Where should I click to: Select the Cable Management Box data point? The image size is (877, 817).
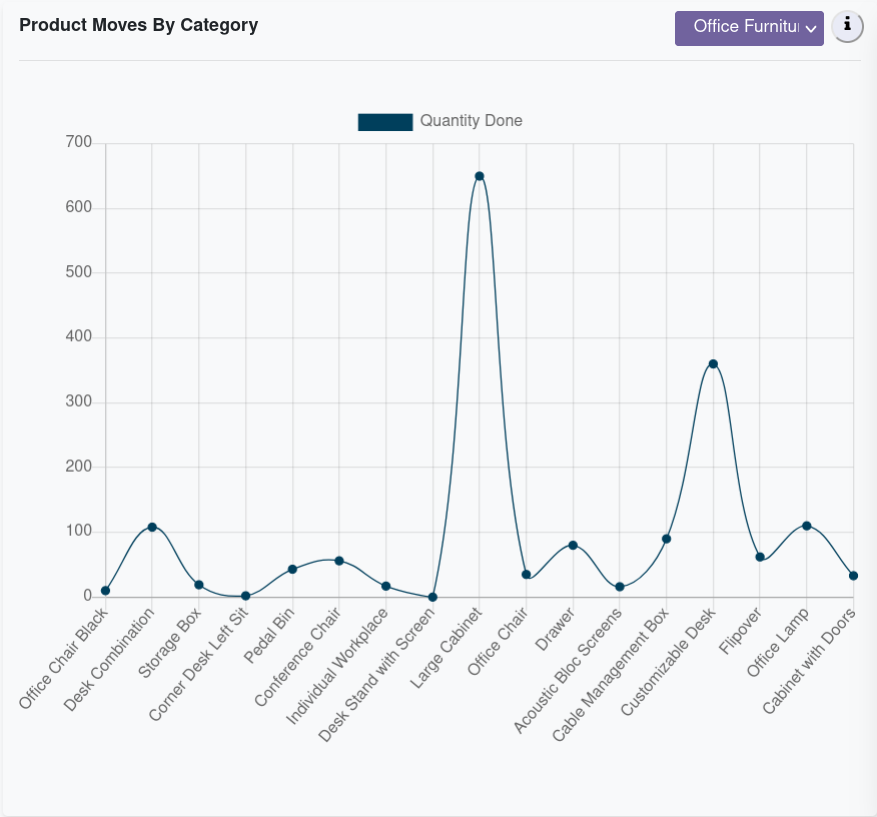[666, 539]
